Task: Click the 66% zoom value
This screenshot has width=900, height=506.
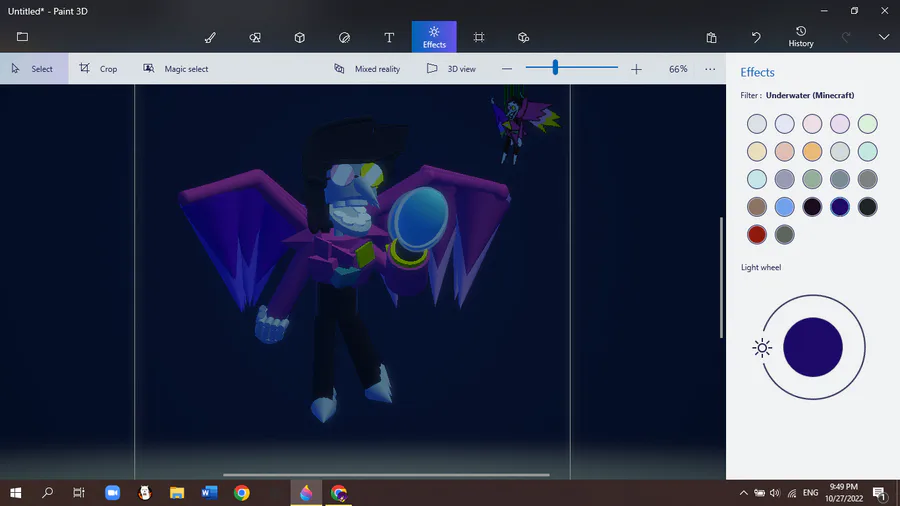Action: pyautogui.click(x=678, y=69)
